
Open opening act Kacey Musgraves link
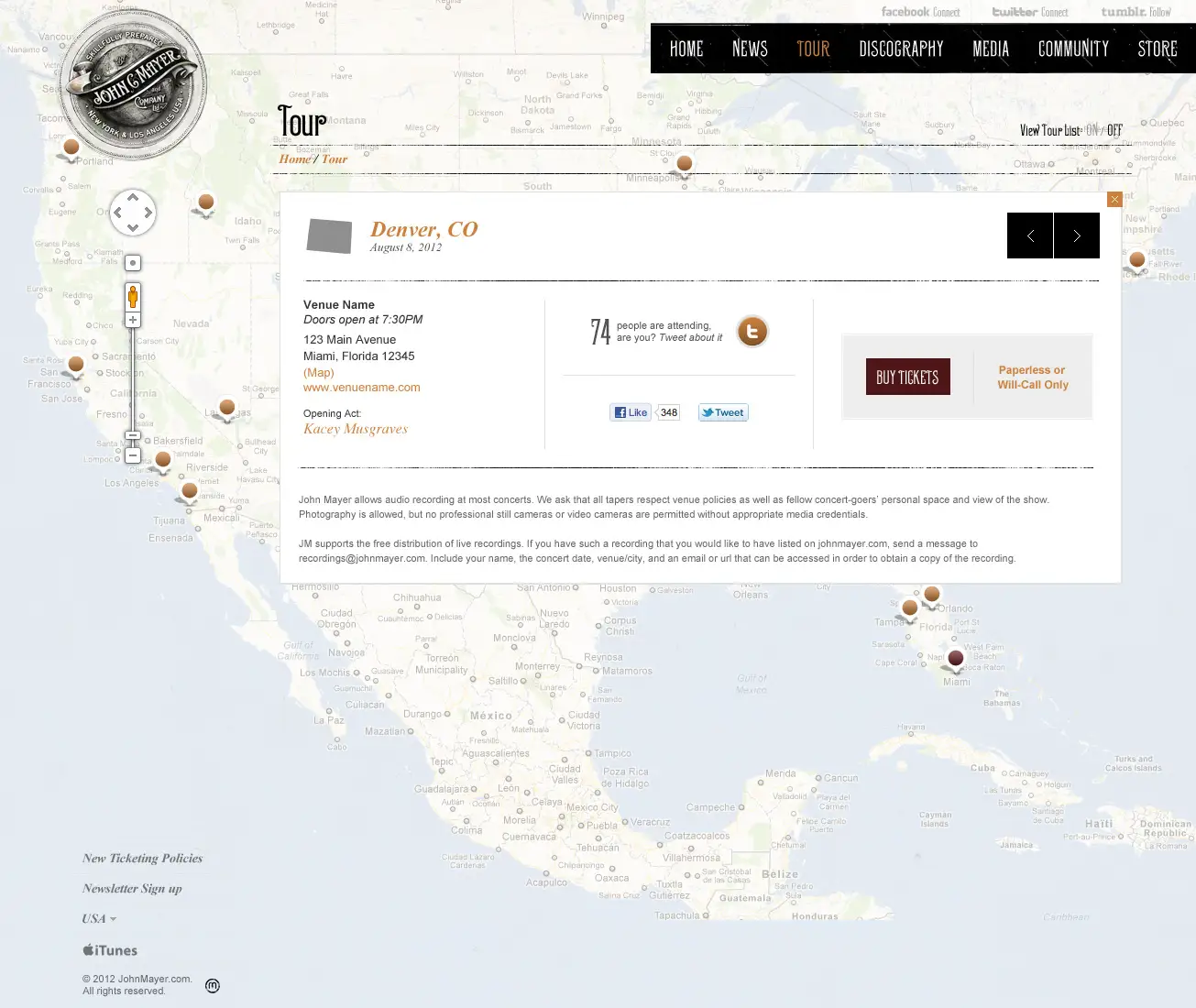(x=356, y=429)
